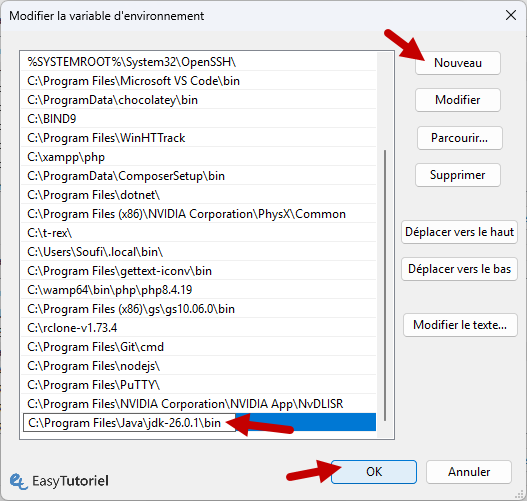This screenshot has width=527, height=501.
Task: Click the Supprimer button
Action: click(457, 175)
